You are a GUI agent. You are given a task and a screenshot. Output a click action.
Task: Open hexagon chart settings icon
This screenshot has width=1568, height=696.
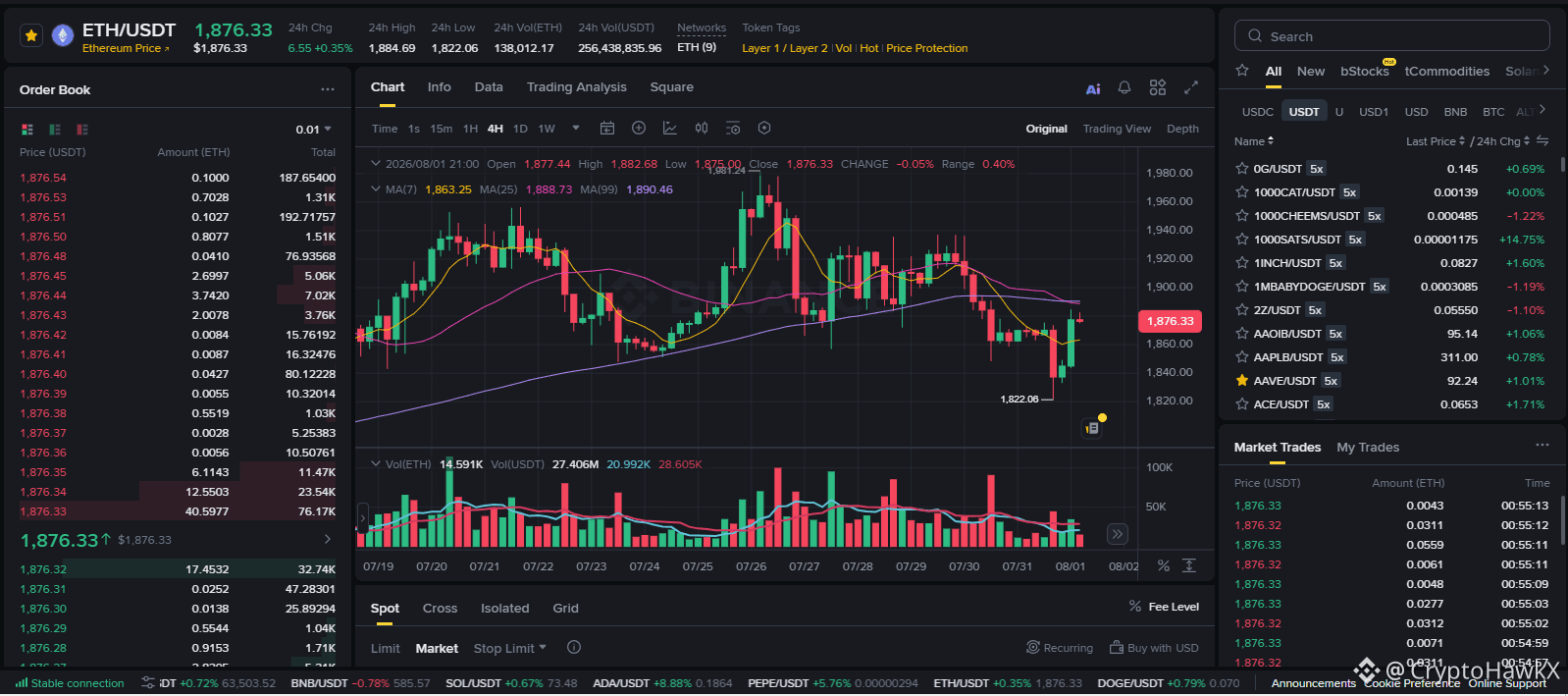click(x=764, y=129)
